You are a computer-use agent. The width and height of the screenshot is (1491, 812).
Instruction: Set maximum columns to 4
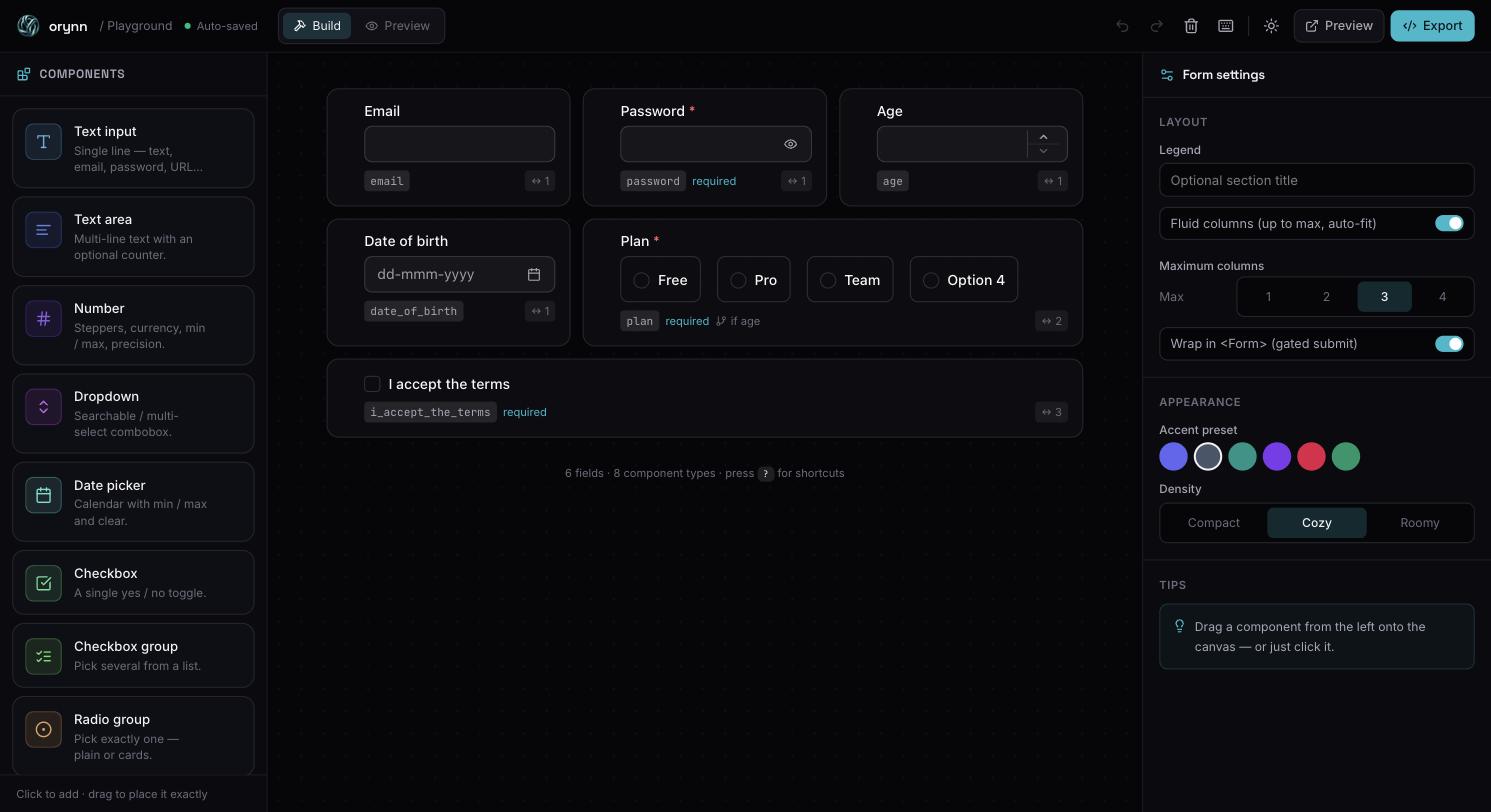(x=1442, y=297)
